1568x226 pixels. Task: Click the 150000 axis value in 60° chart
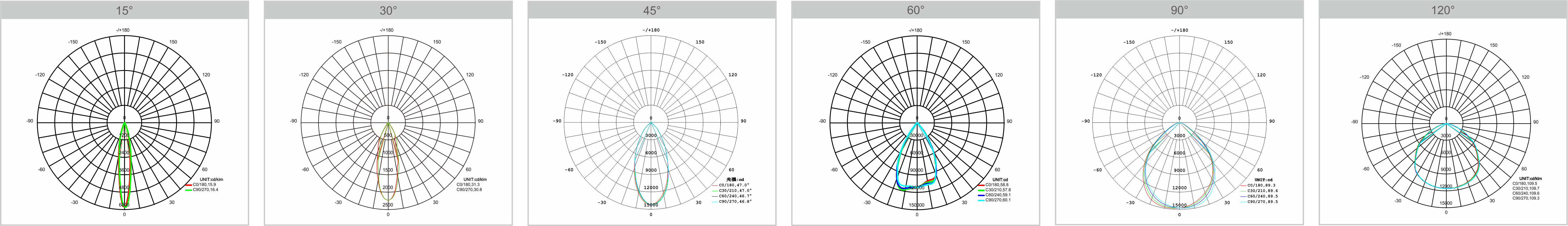pos(916,205)
